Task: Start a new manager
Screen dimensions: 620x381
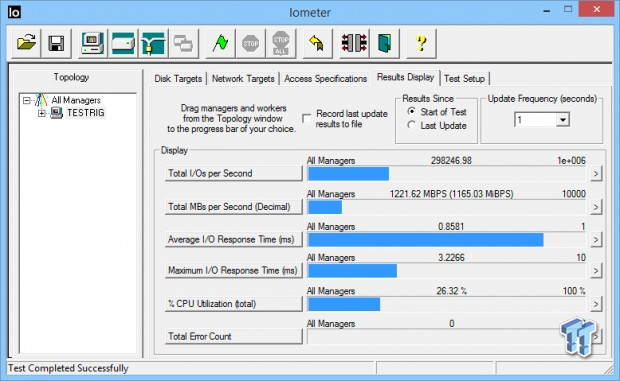Action: (93, 43)
